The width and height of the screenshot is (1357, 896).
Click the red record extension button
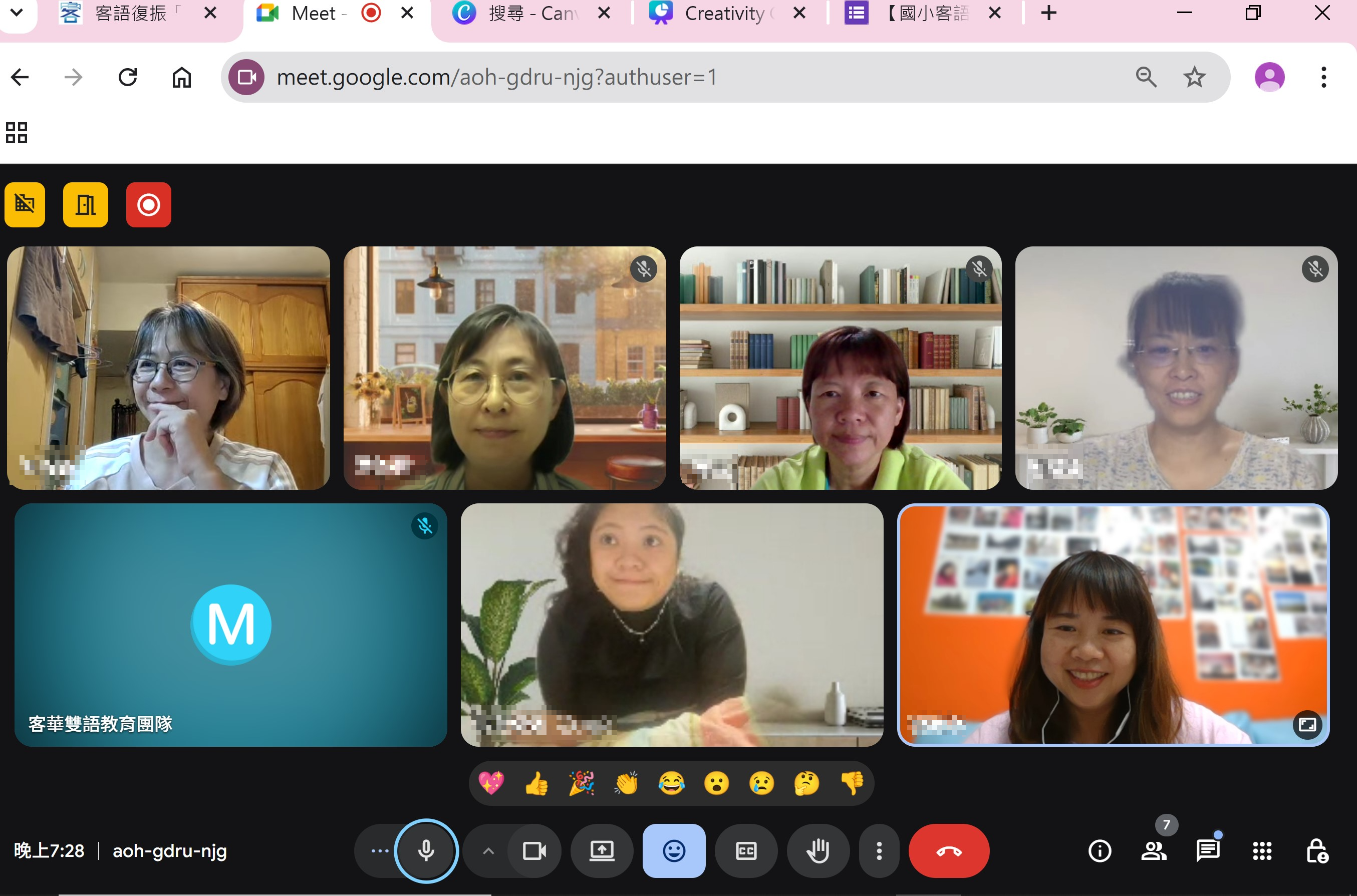(x=148, y=204)
